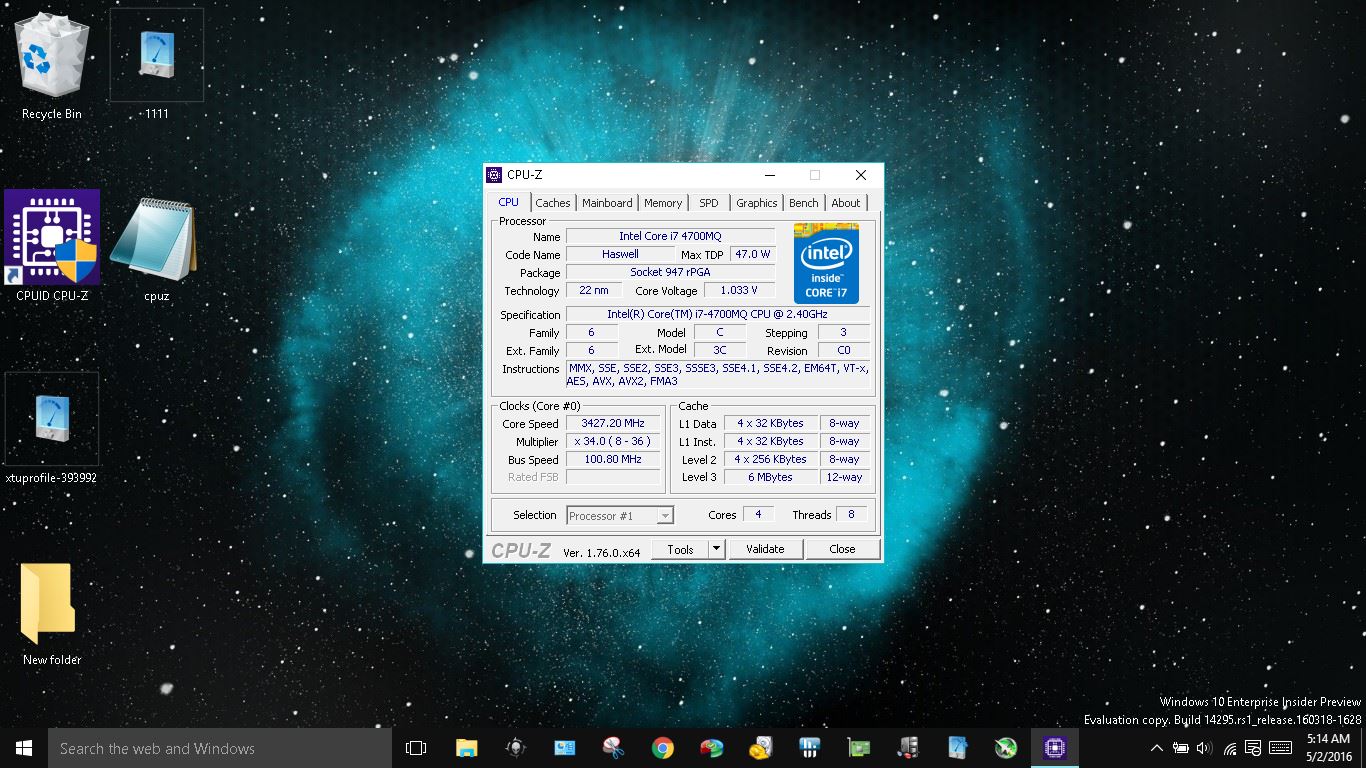Switch to the SPD tab
Image resolution: width=1366 pixels, height=768 pixels.
(x=709, y=203)
